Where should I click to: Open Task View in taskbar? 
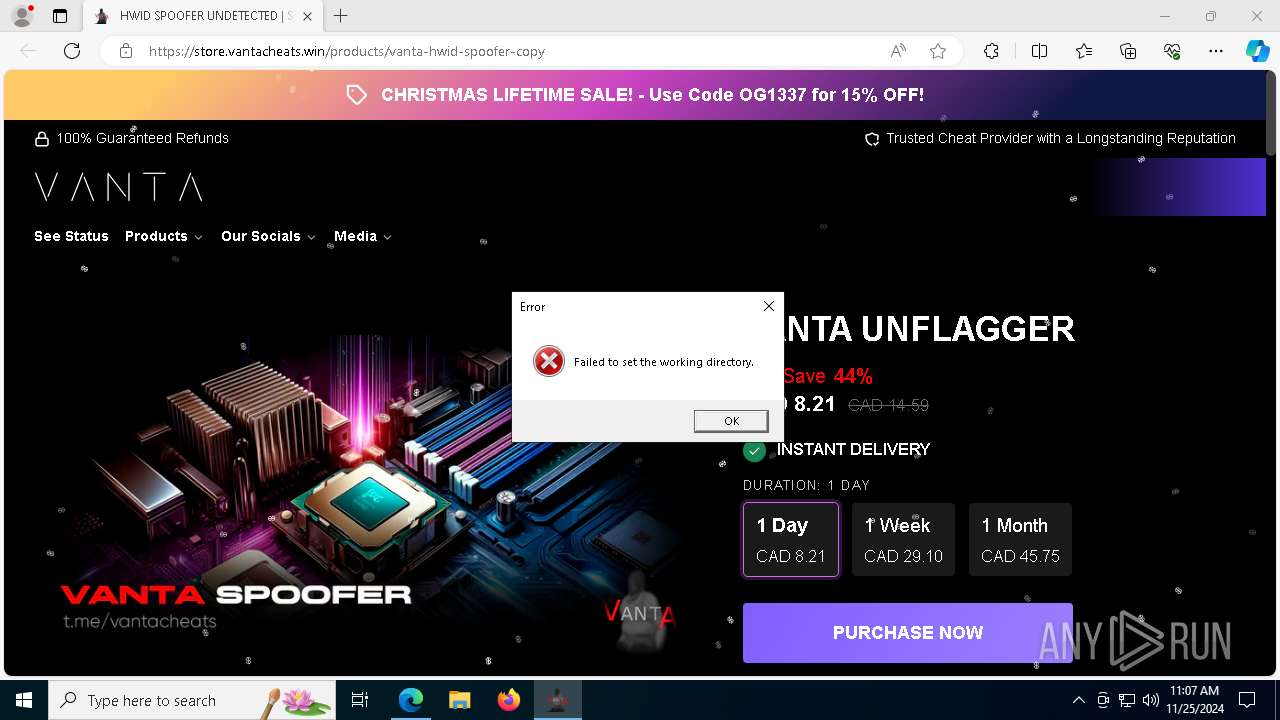tap(360, 700)
